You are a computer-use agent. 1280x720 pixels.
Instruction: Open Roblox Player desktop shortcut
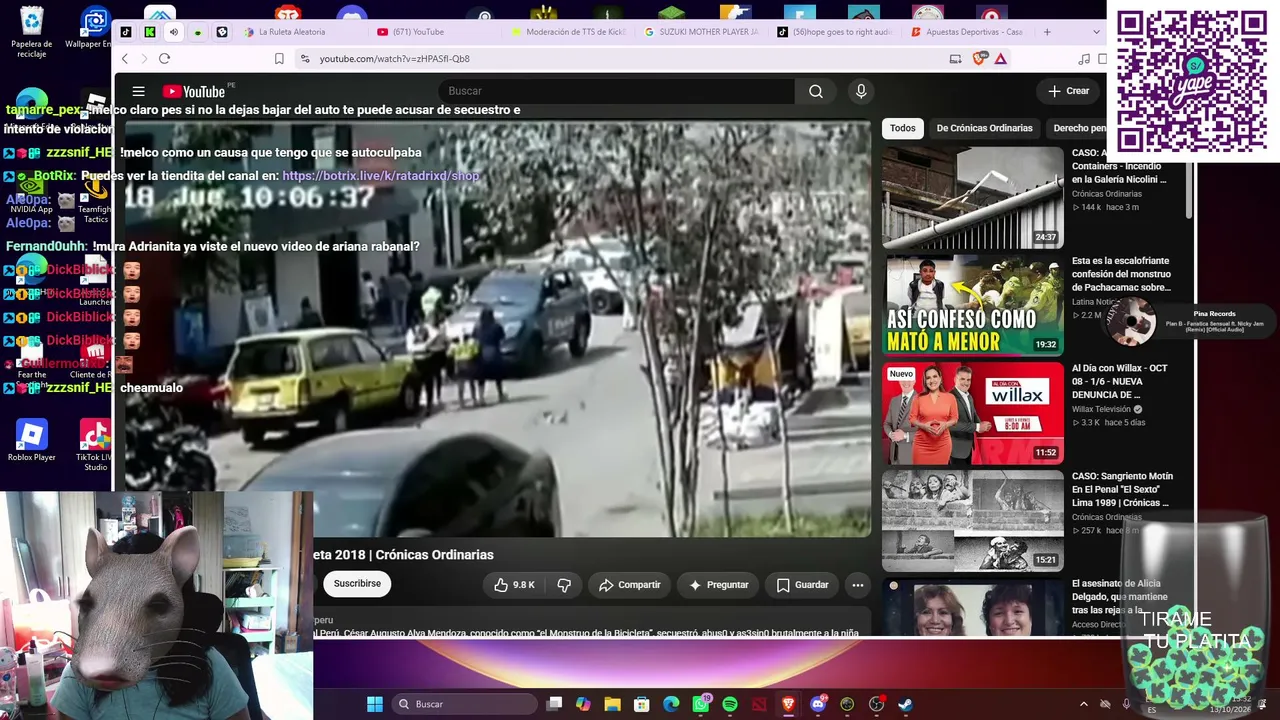click(31, 440)
